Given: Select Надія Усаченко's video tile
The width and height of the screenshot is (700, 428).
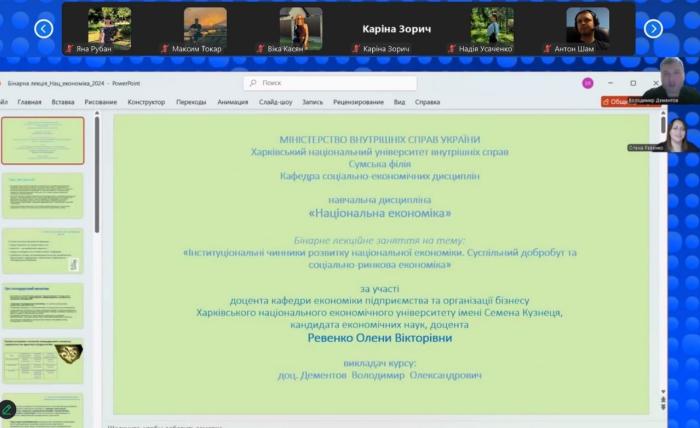Looking at the screenshot, I should click(x=493, y=28).
